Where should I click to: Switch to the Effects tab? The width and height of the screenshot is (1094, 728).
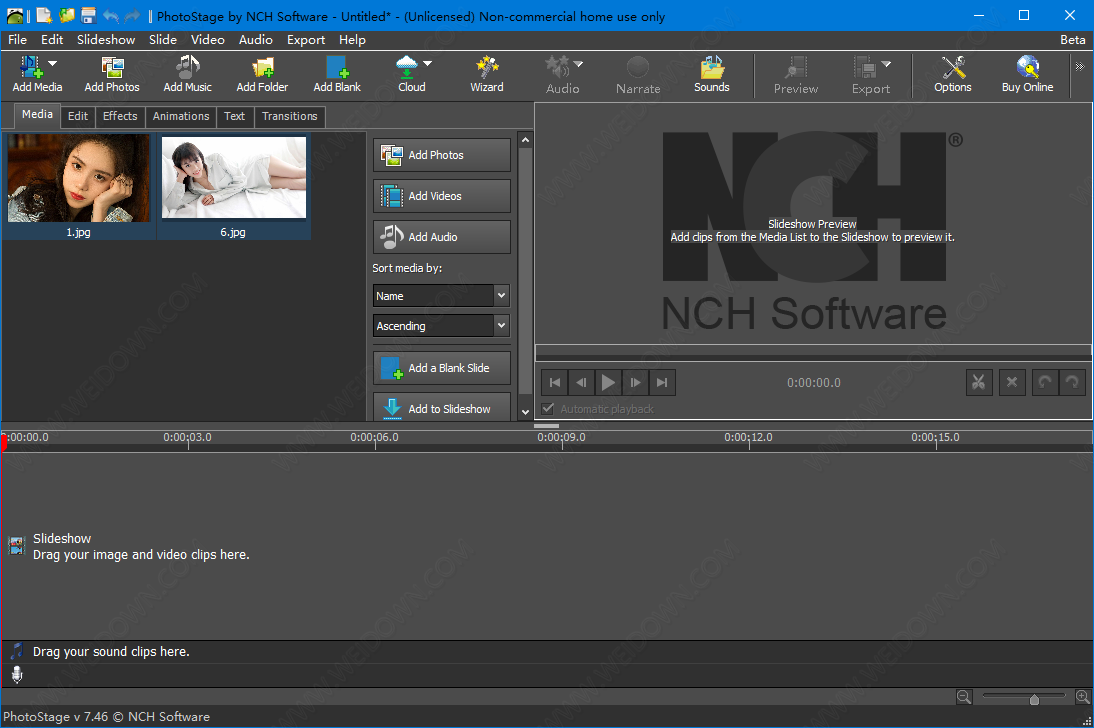pos(120,116)
